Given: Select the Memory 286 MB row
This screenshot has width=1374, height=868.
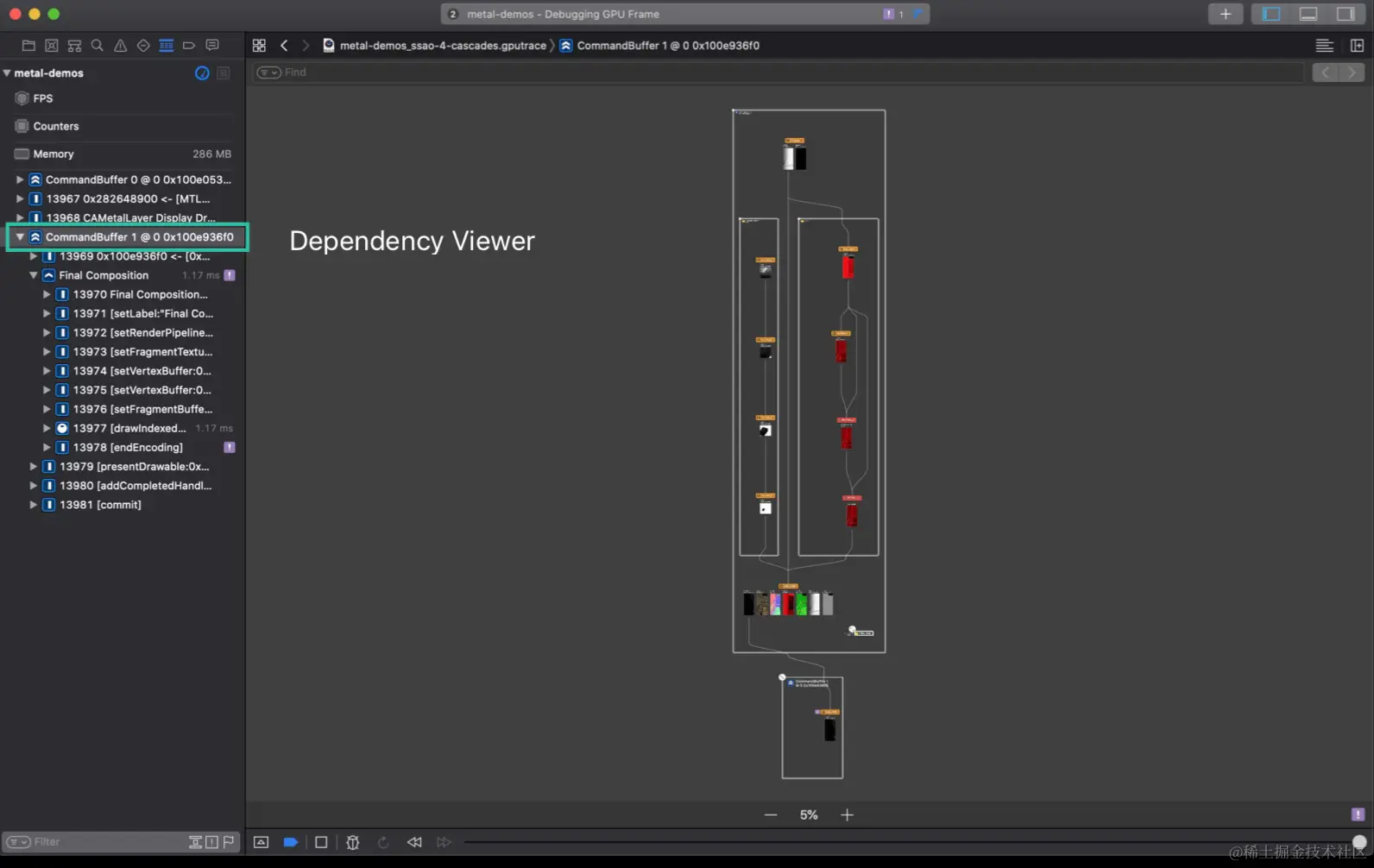Looking at the screenshot, I should coord(123,154).
